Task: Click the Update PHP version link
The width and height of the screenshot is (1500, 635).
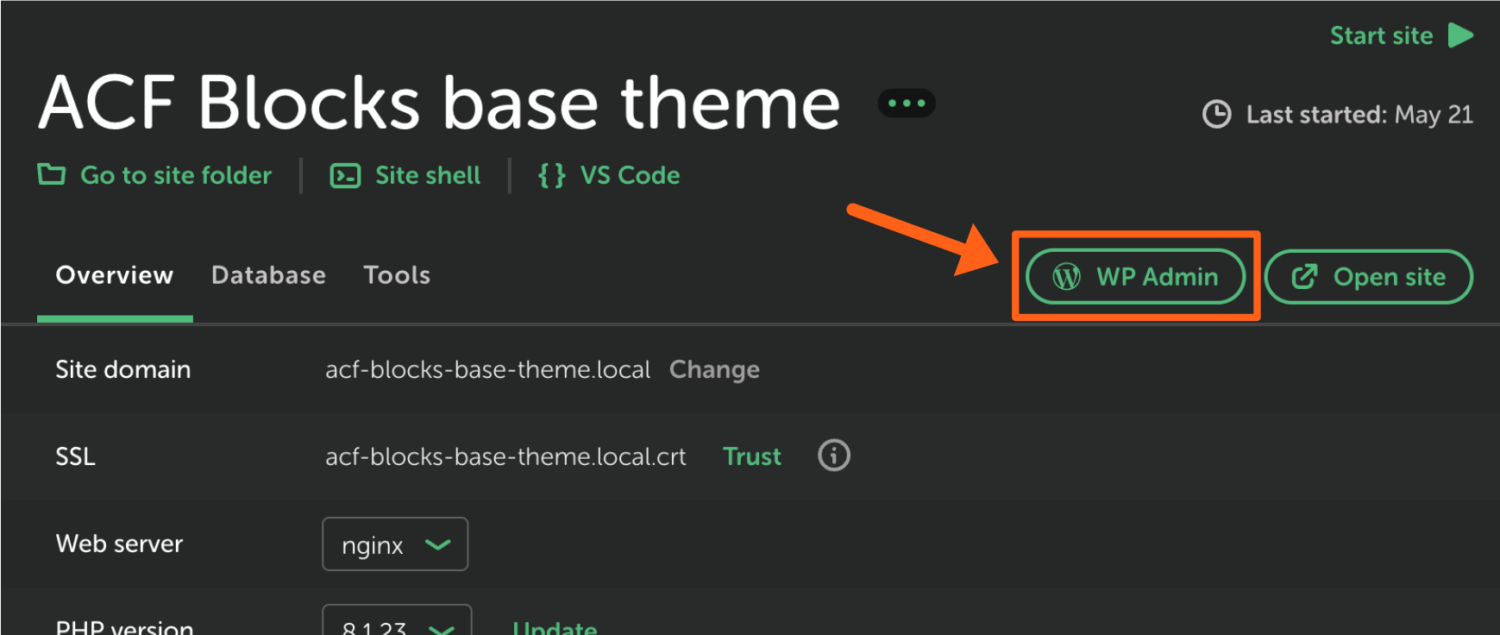Action: (554, 628)
